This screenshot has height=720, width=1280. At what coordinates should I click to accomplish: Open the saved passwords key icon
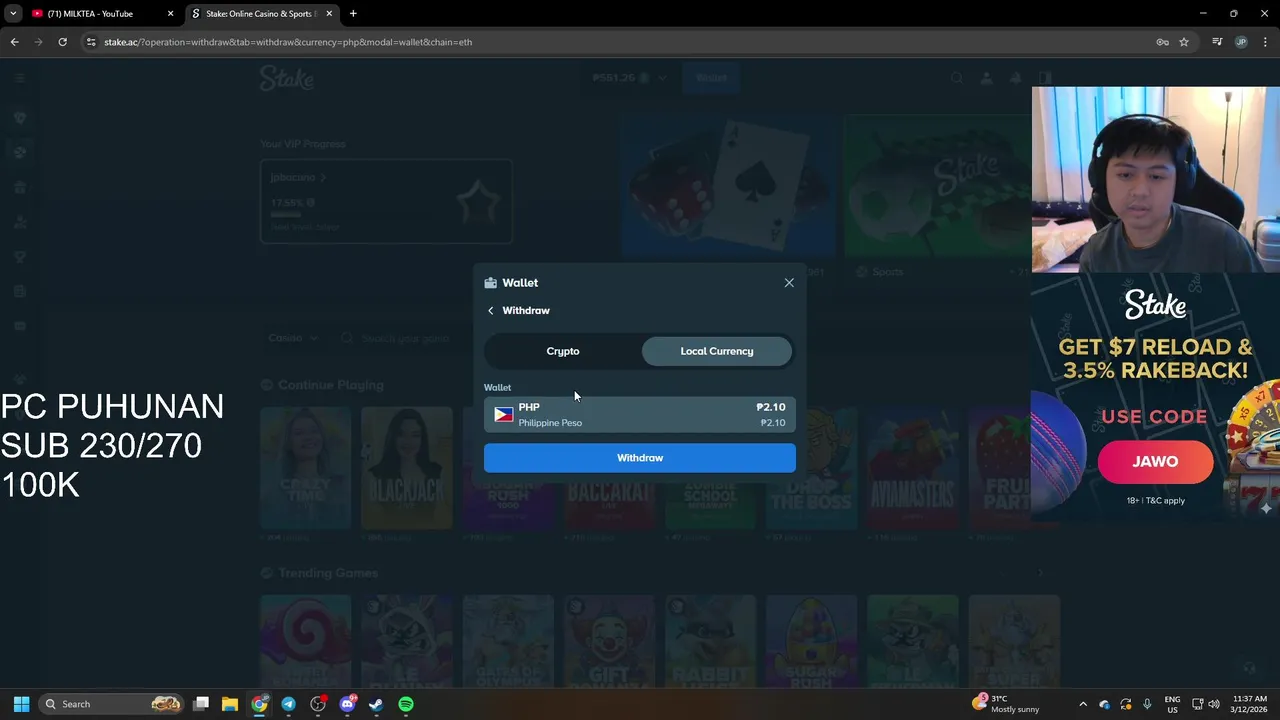point(1162,42)
